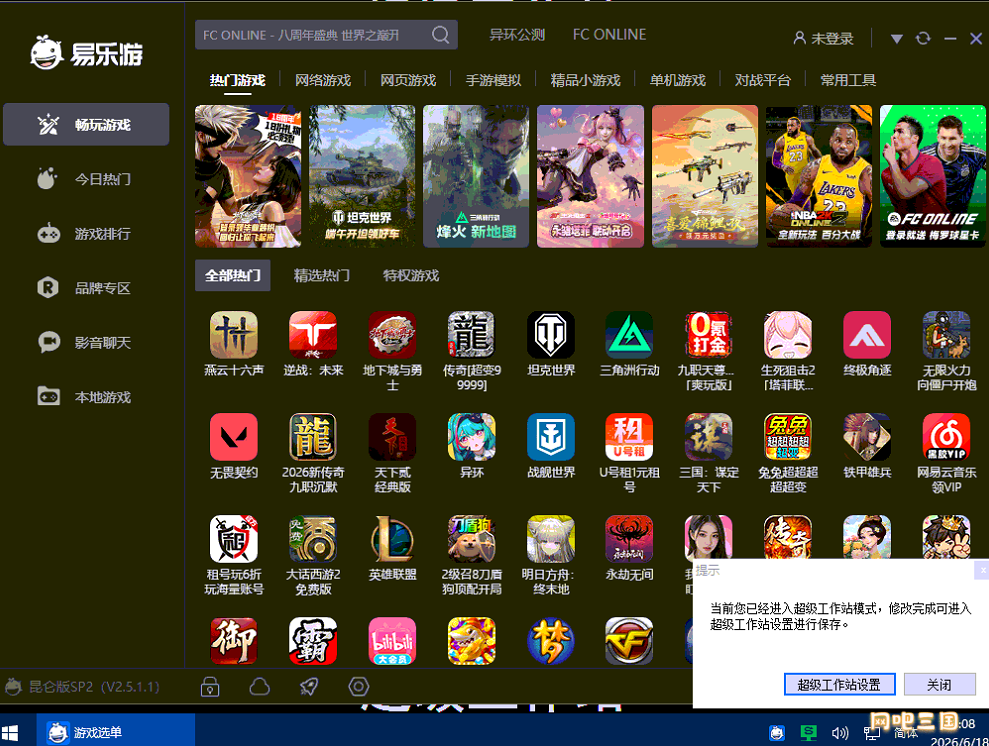The height and width of the screenshot is (746, 989).
Task: Click the cloud icon in bottom toolbar
Action: (259, 686)
